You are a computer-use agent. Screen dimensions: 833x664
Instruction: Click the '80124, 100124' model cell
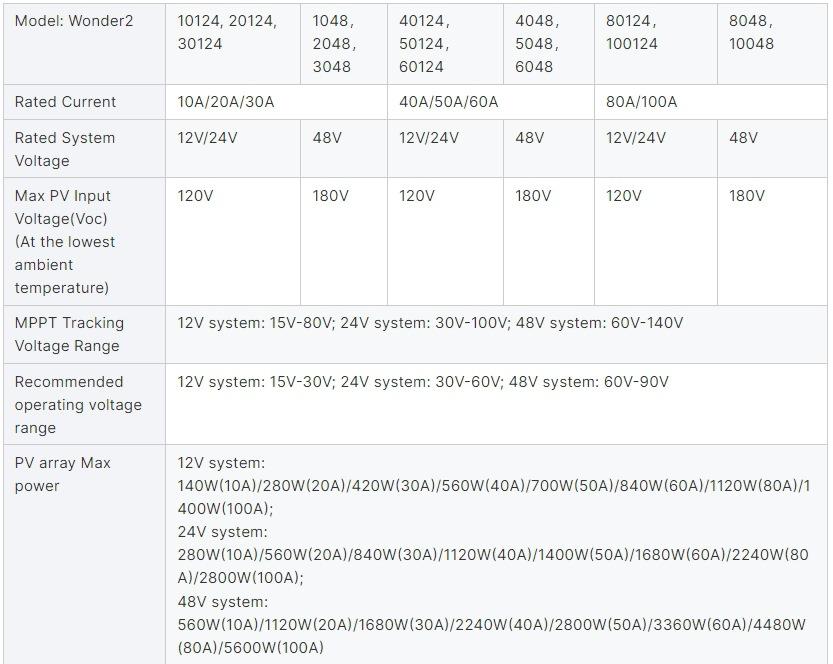[632, 32]
